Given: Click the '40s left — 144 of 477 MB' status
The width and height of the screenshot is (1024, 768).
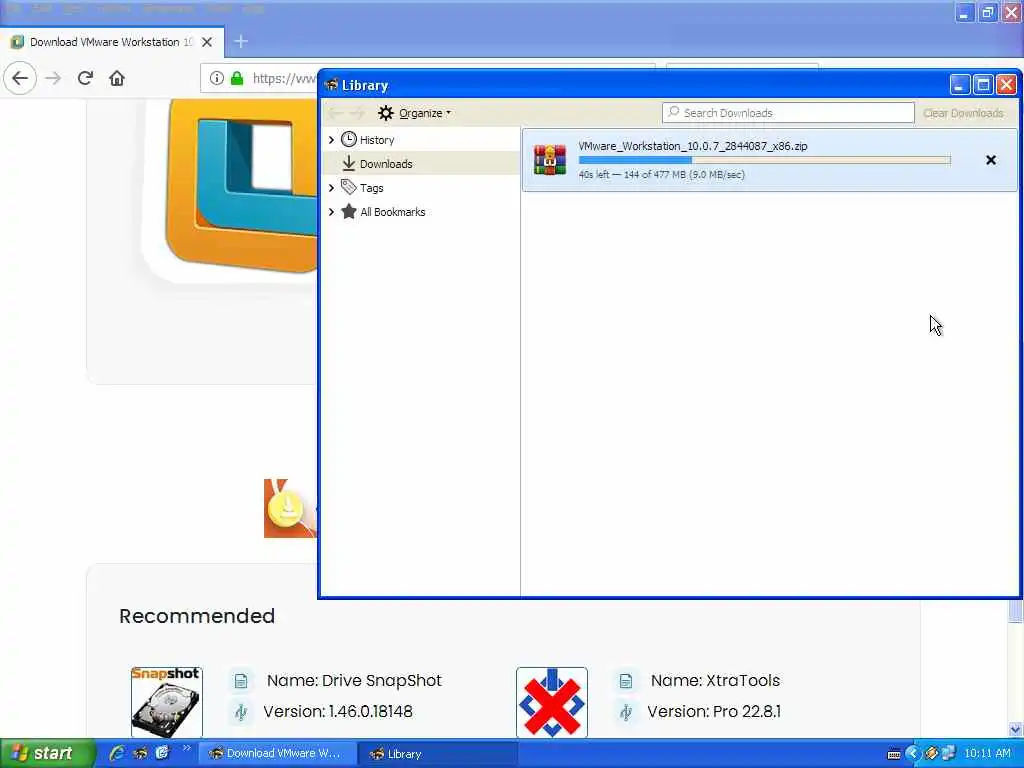Looking at the screenshot, I should tap(662, 174).
